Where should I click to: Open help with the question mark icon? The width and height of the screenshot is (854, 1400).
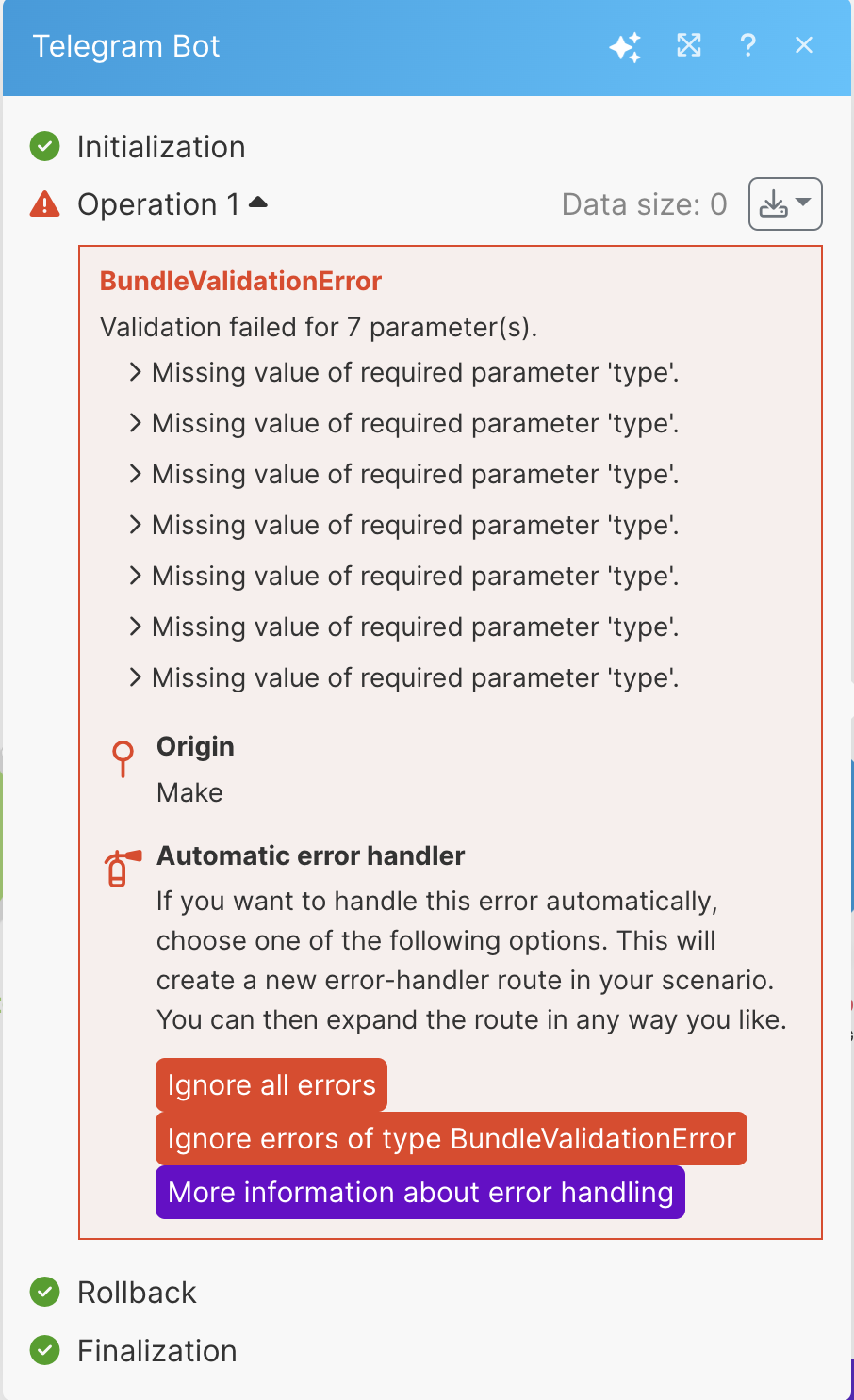pos(747,45)
